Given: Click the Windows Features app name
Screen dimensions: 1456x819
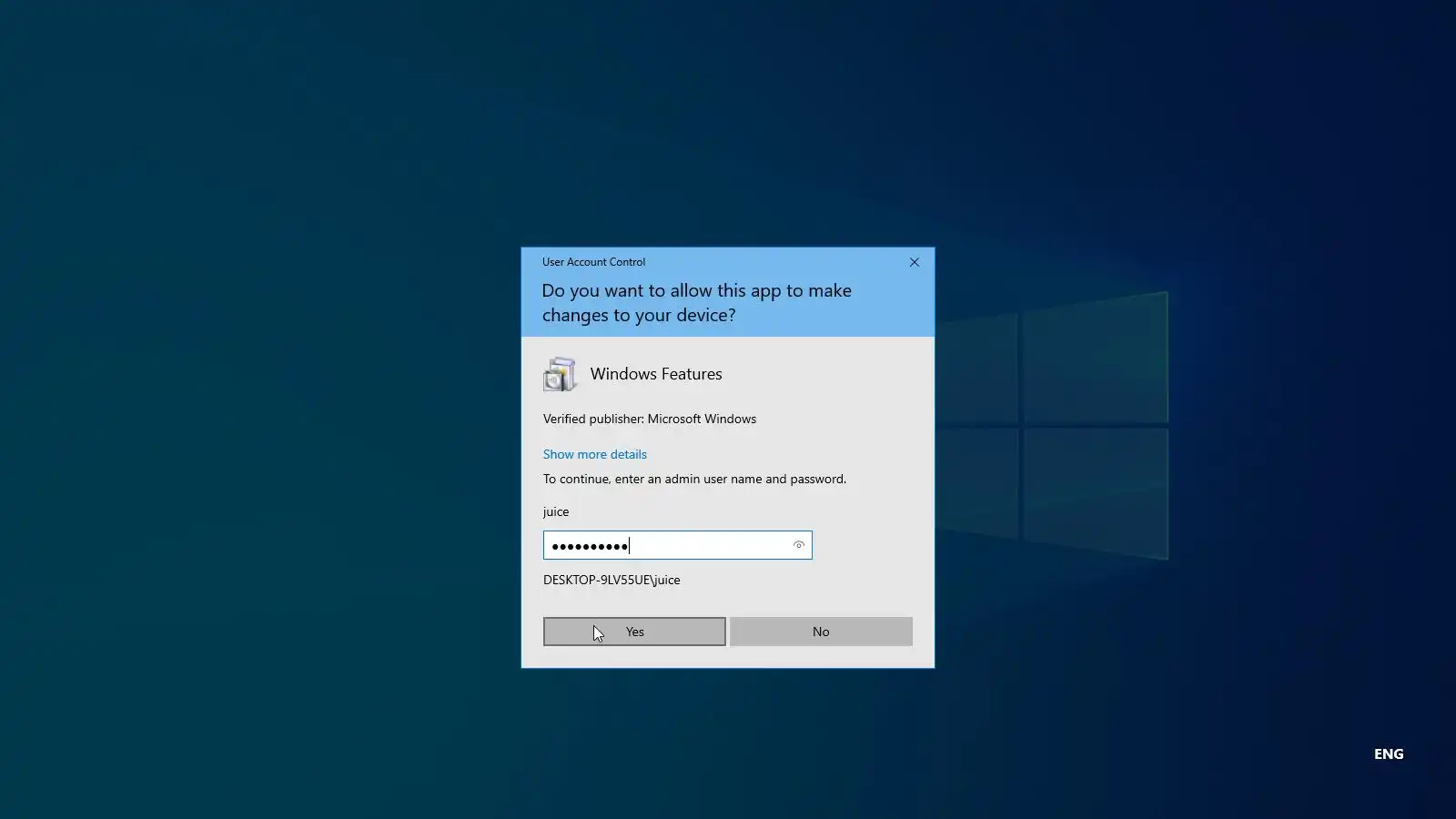Looking at the screenshot, I should tap(656, 374).
